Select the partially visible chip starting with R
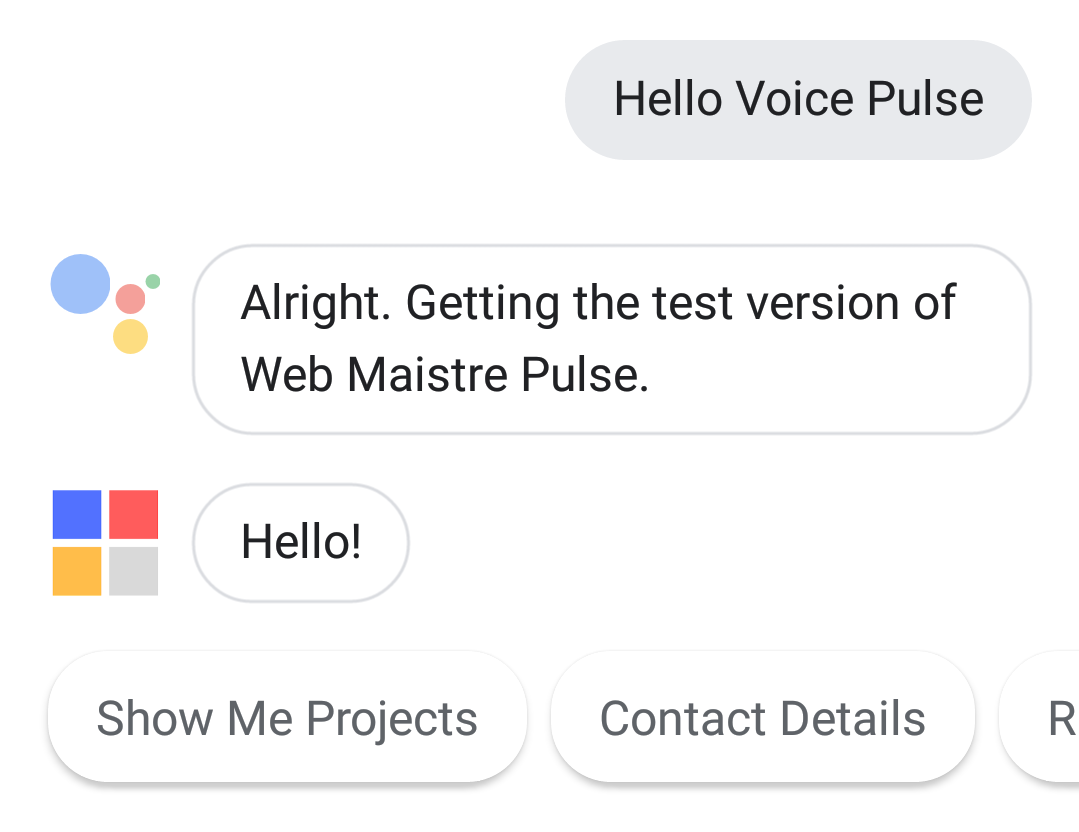This screenshot has height=832, width=1079. point(1039,716)
